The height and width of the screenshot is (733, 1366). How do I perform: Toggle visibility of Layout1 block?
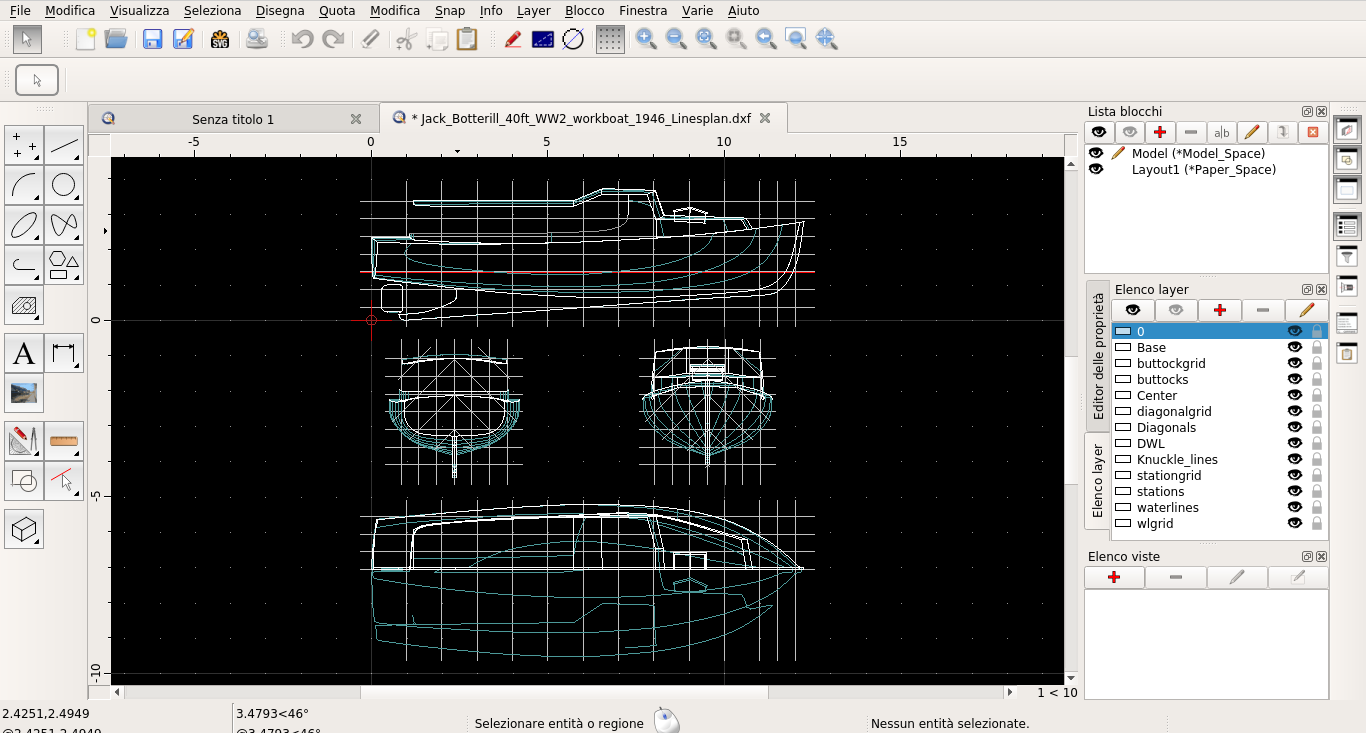[1097, 169]
